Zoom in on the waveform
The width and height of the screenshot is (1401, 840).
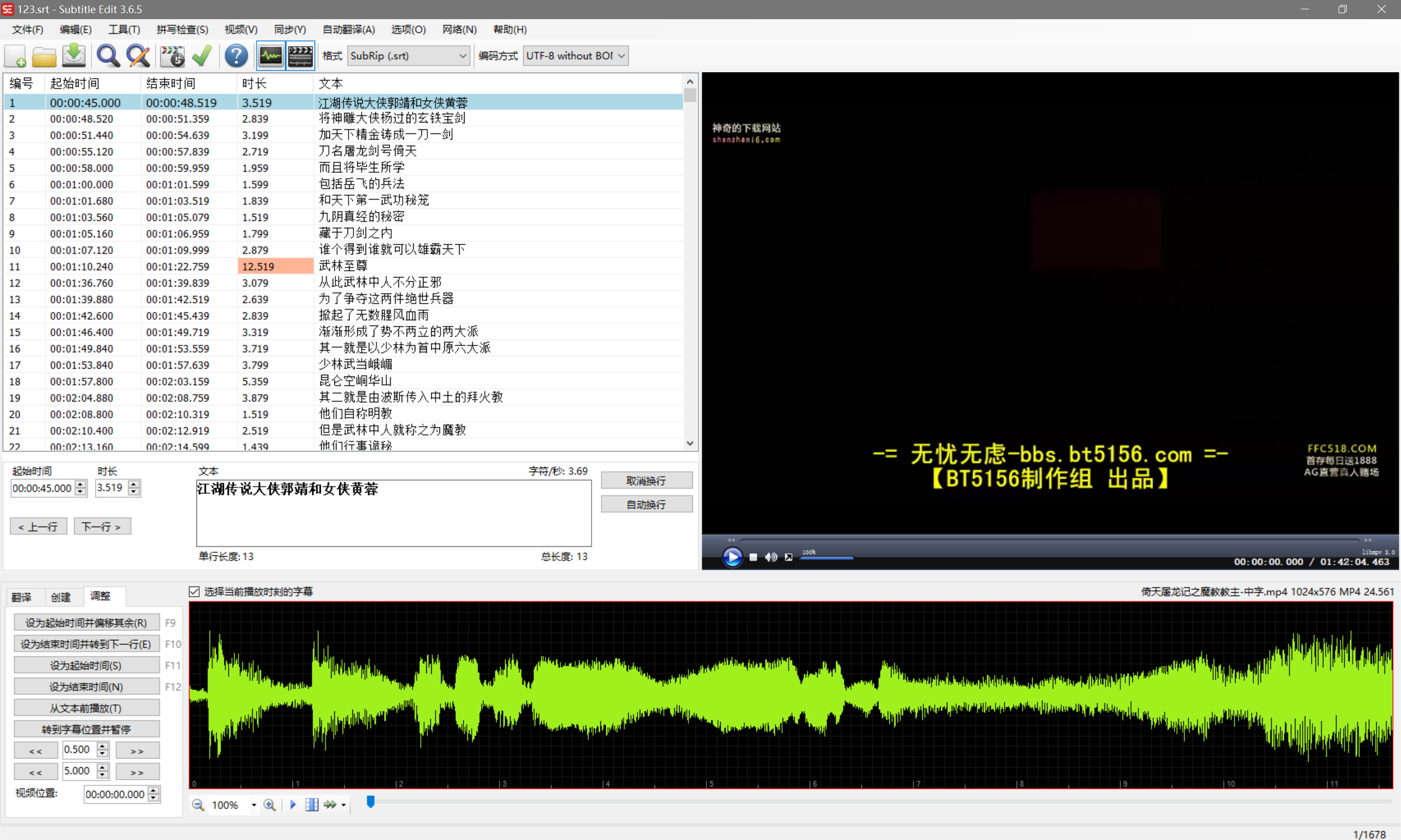coord(269,805)
